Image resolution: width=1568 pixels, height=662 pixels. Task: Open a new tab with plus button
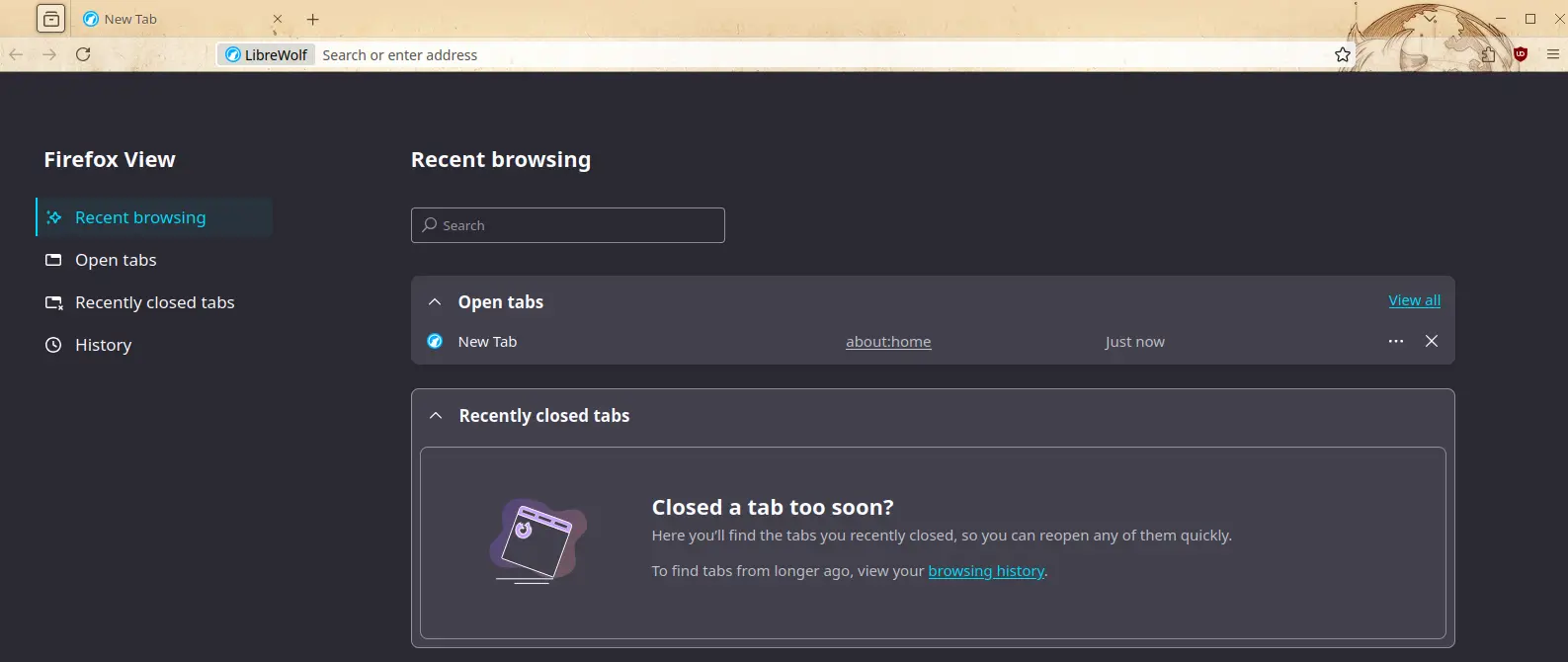(313, 19)
